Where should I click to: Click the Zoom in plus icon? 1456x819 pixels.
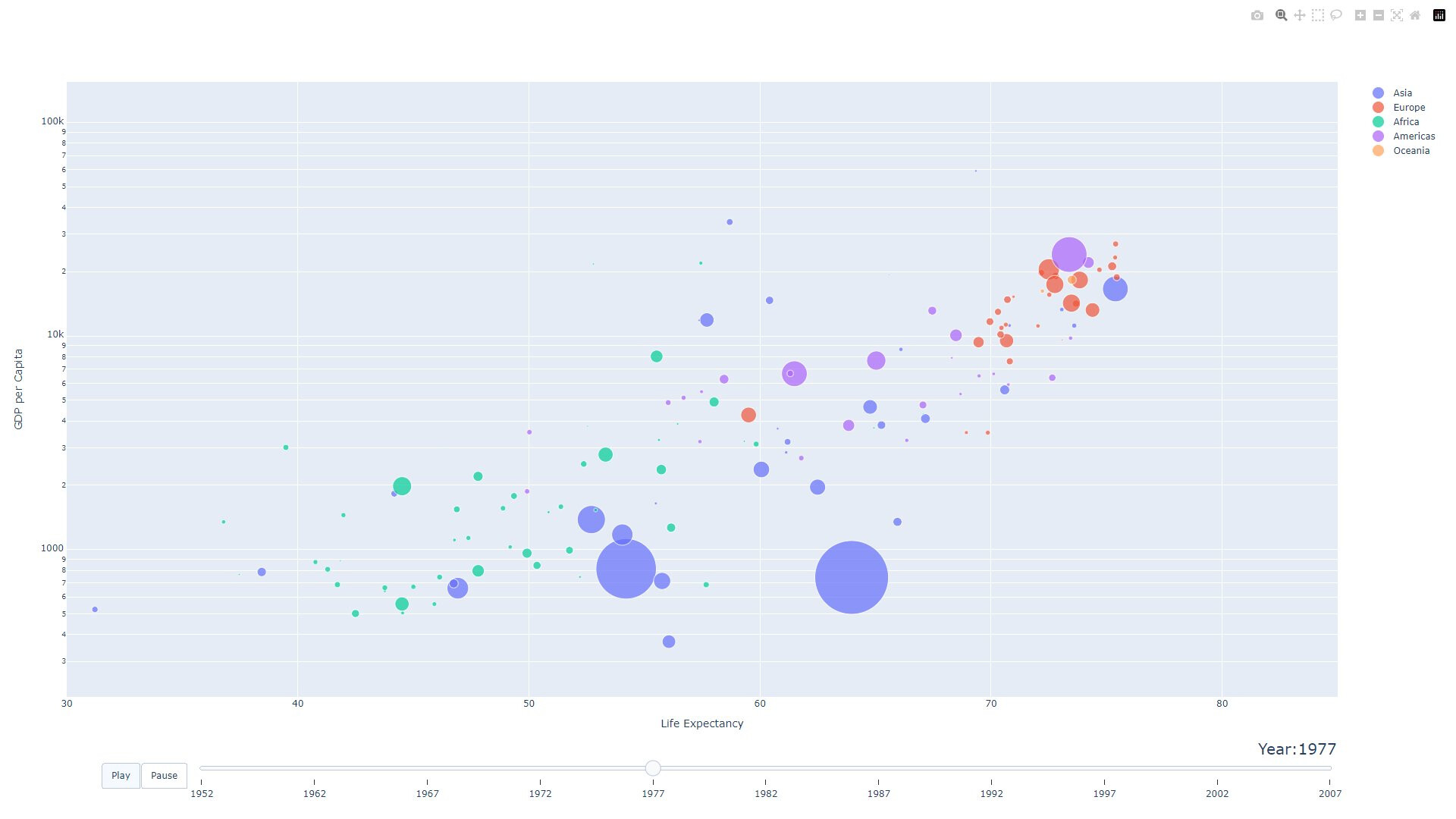1360,15
